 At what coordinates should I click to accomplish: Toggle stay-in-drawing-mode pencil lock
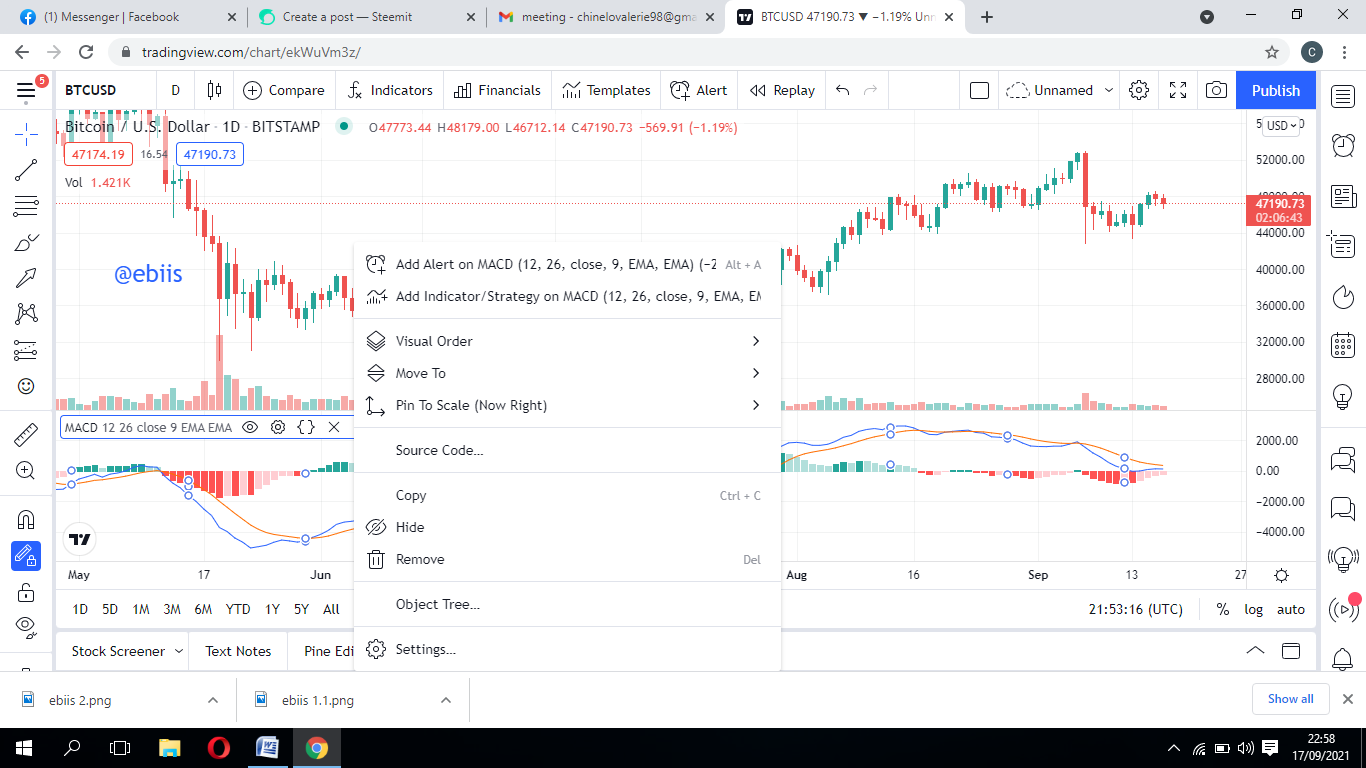[26, 555]
